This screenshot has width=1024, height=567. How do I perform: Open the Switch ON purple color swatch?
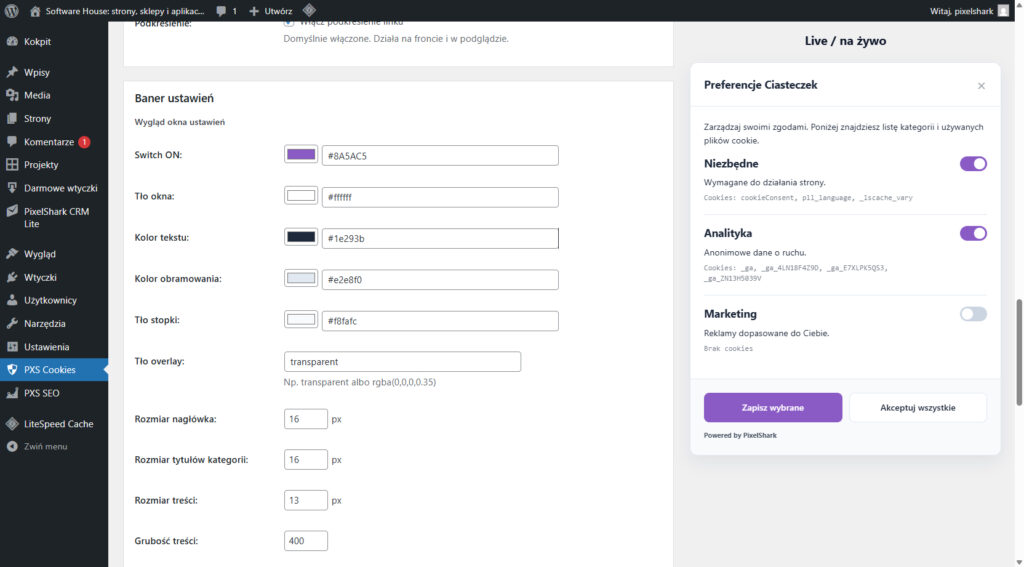[x=301, y=155]
